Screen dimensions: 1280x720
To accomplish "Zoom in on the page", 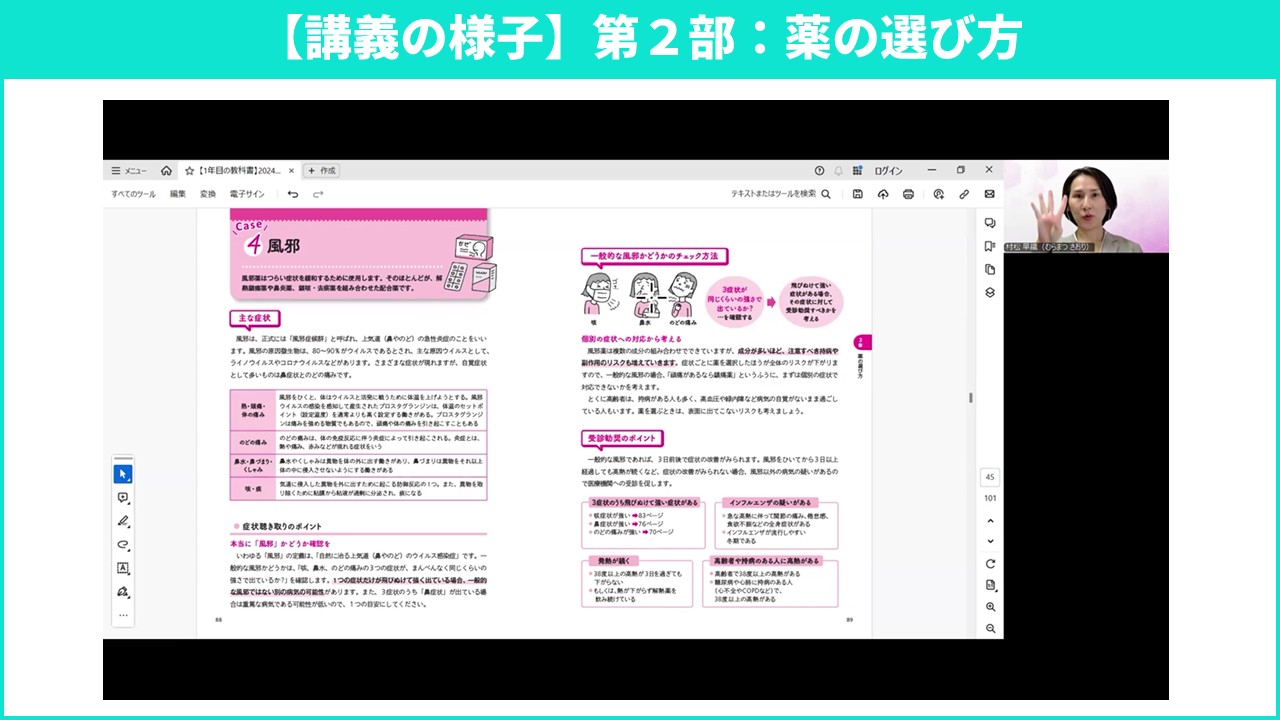I will tap(990, 607).
